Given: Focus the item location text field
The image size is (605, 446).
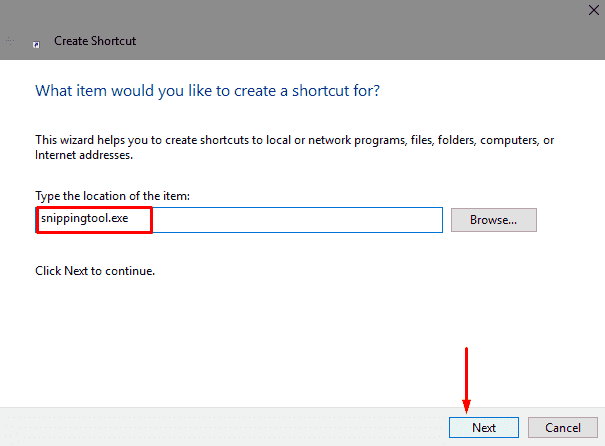Looking at the screenshot, I should pyautogui.click(x=239, y=220).
